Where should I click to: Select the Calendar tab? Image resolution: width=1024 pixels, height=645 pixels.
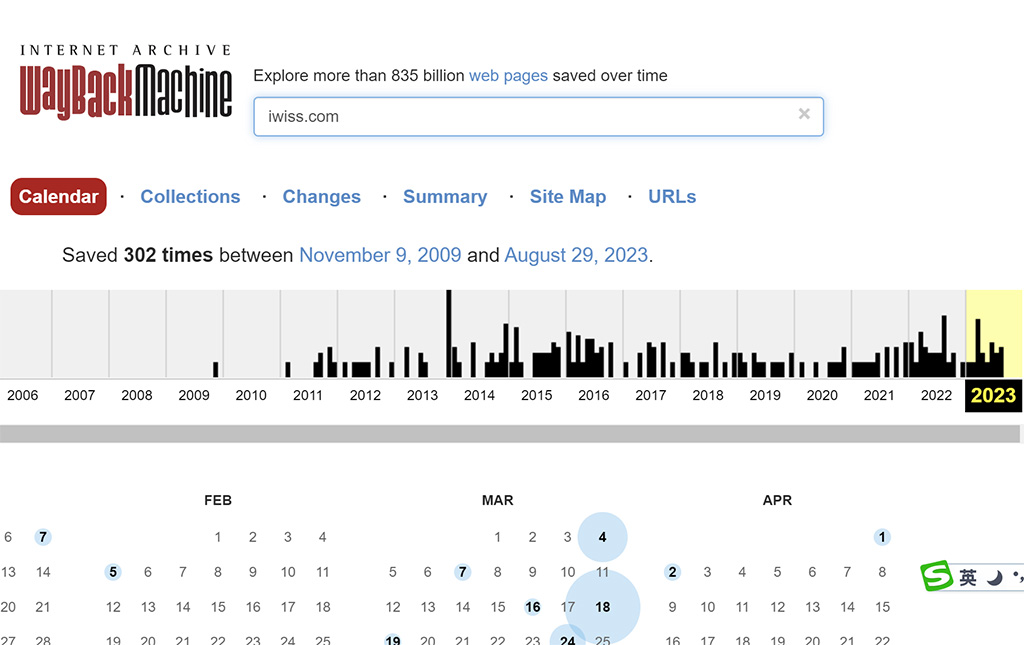click(59, 197)
